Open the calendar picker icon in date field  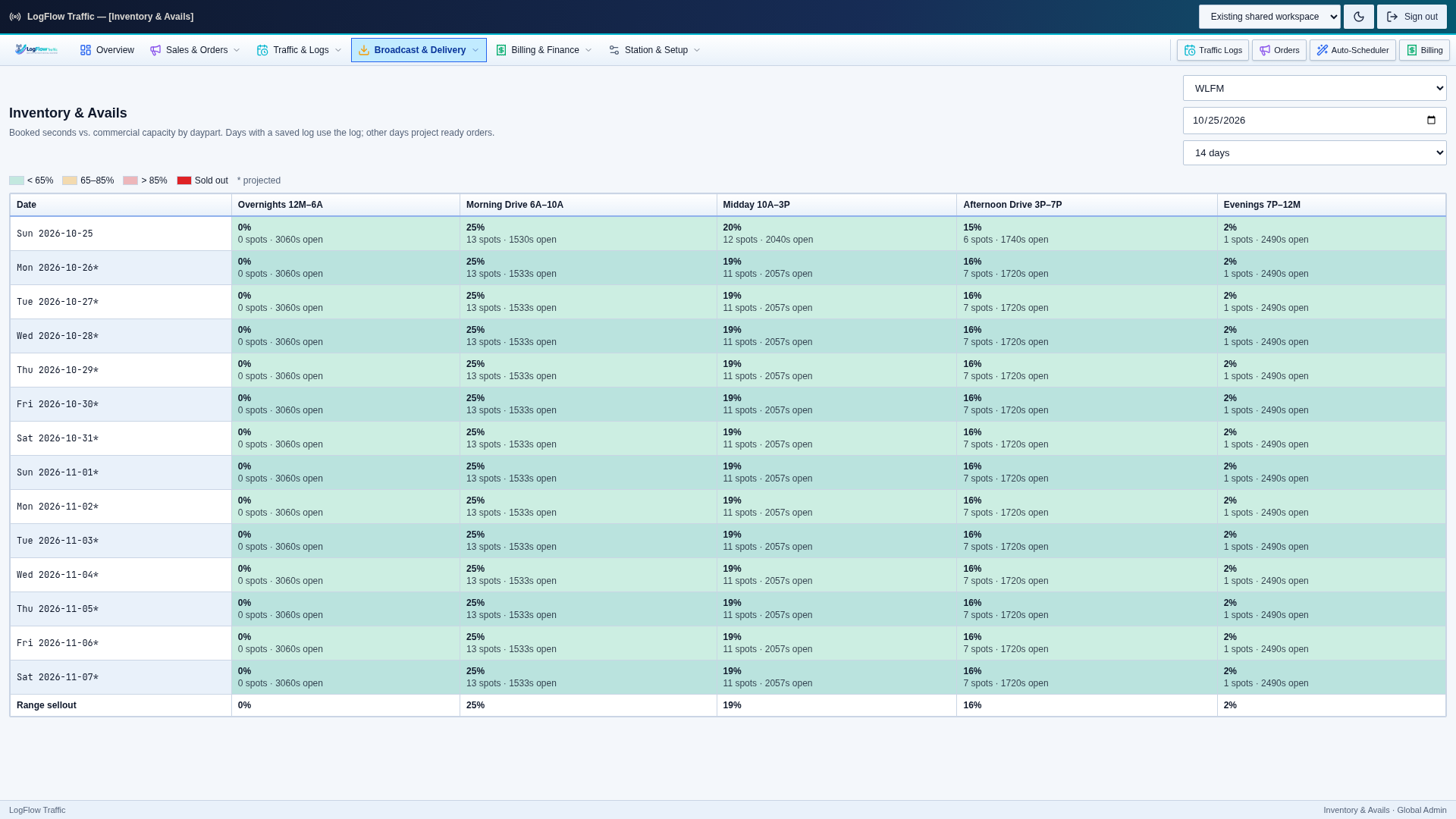[x=1431, y=121]
